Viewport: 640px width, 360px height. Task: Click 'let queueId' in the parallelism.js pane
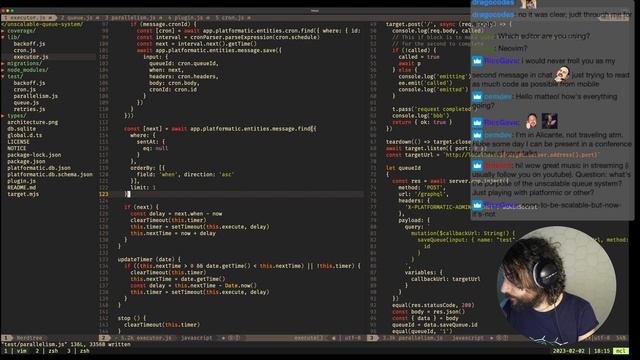(403, 168)
